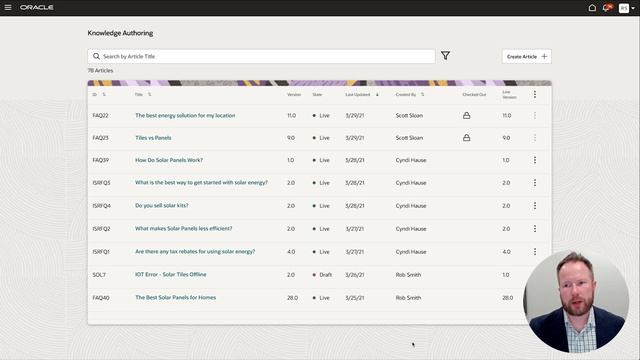Sort by Created By column arrows
Image resolution: width=640 pixels, height=360 pixels.
tap(422, 94)
